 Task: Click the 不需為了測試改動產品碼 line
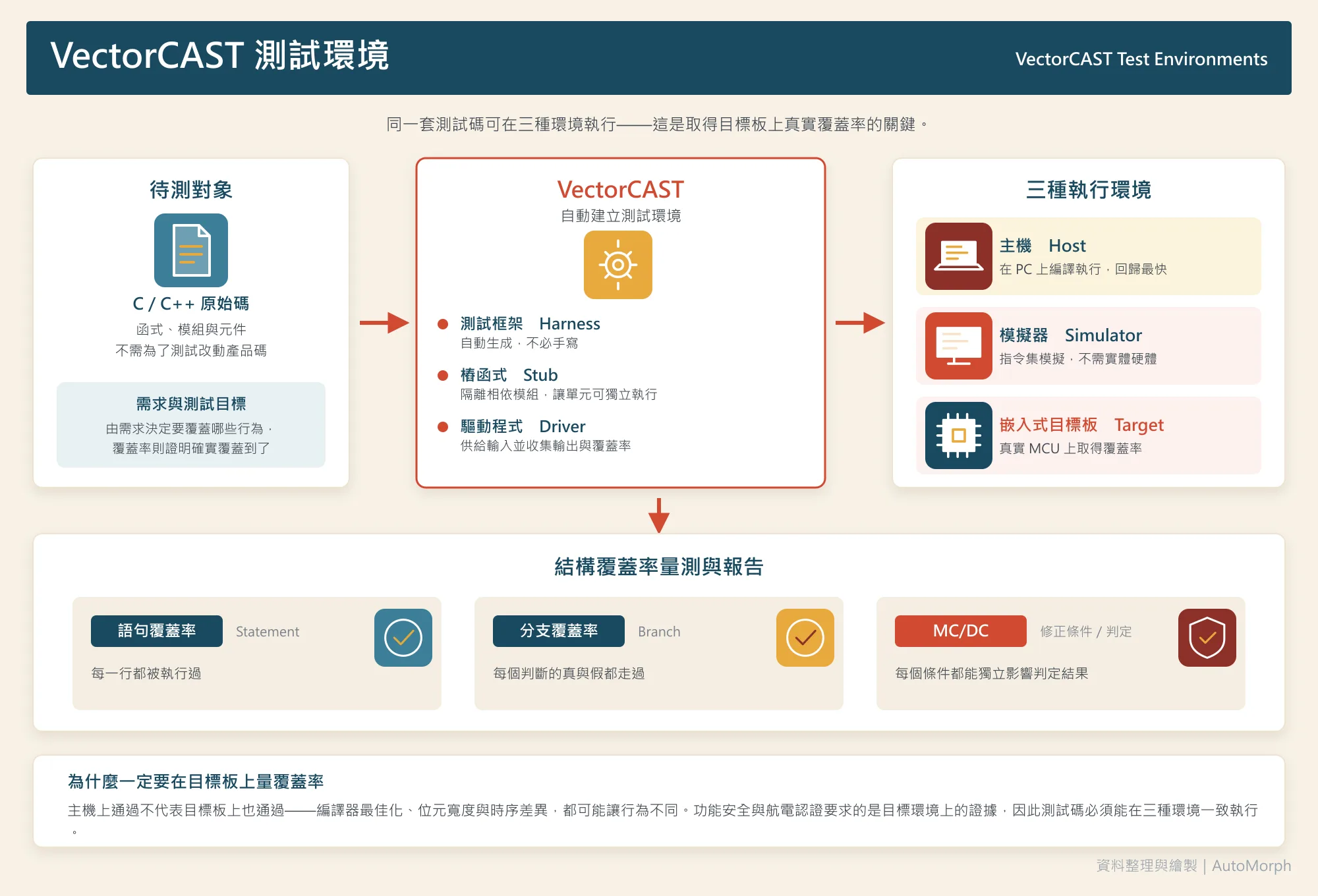click(x=191, y=350)
